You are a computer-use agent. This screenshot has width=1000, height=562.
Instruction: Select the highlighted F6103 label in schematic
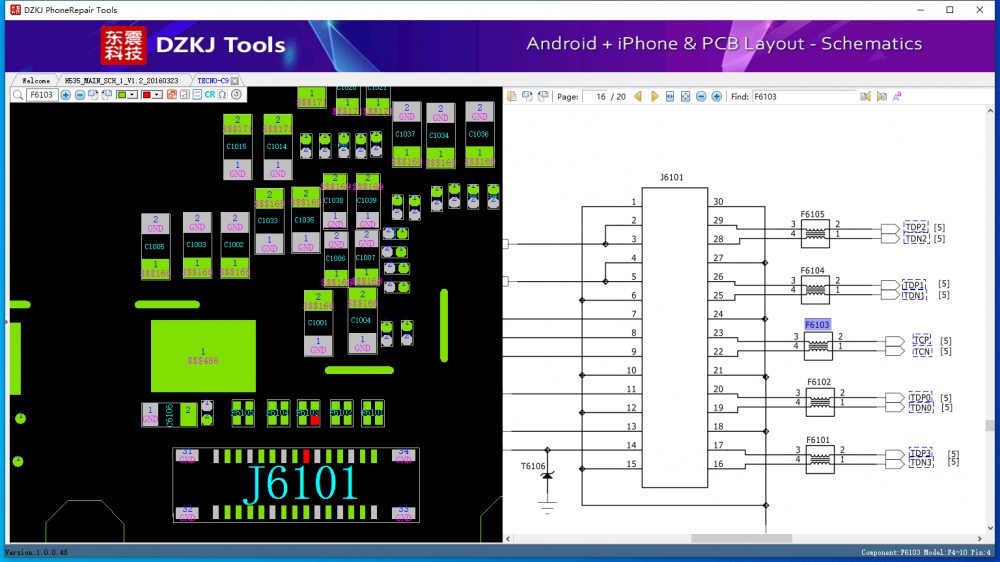pos(817,325)
